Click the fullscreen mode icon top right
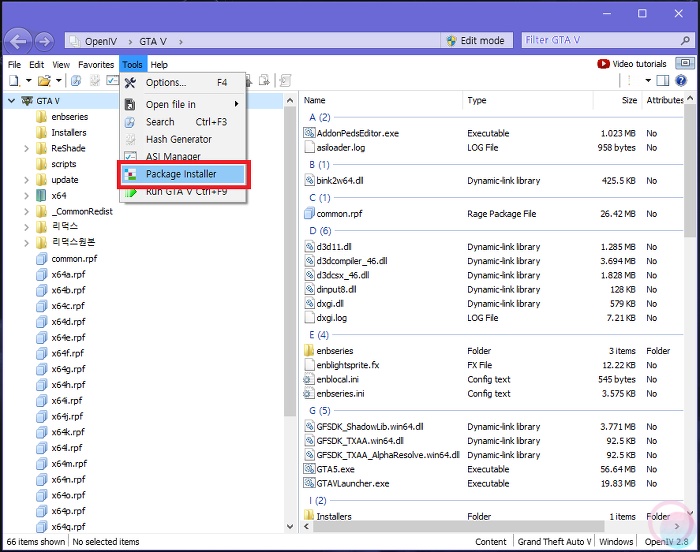Image resolution: width=700 pixels, height=552 pixels. click(685, 63)
